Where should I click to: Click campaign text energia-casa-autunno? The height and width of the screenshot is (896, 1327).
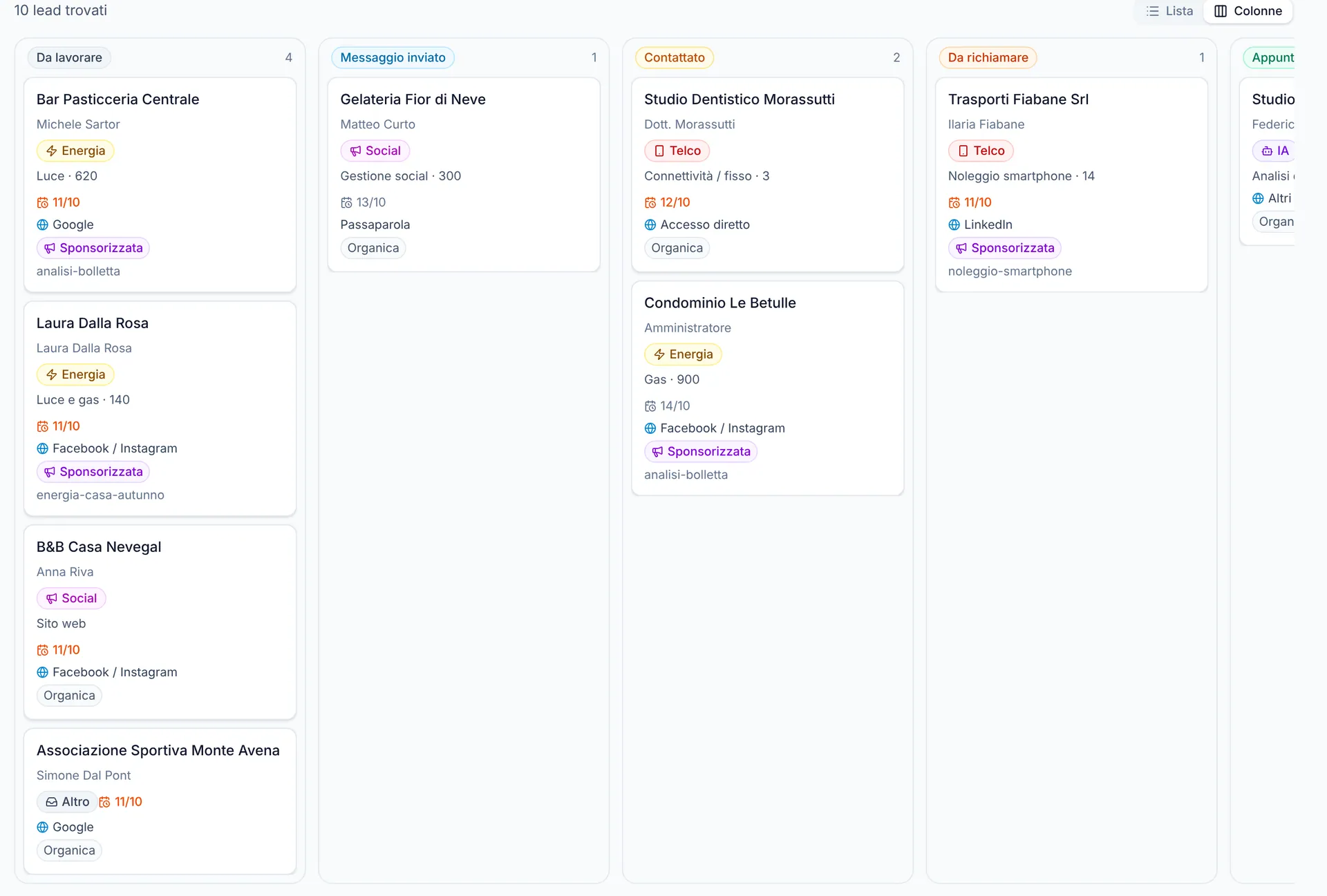[100, 495]
